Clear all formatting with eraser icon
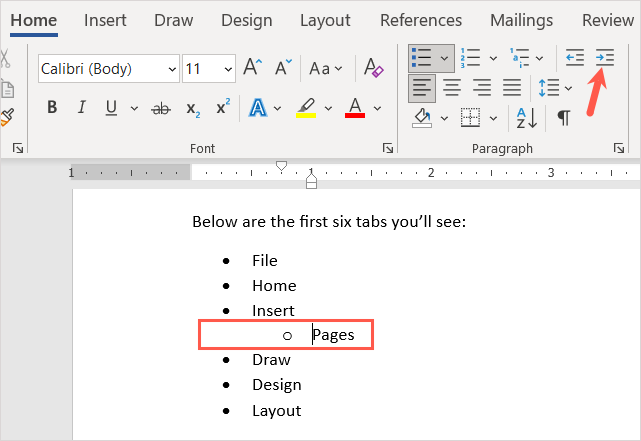641x441 pixels. tap(374, 68)
